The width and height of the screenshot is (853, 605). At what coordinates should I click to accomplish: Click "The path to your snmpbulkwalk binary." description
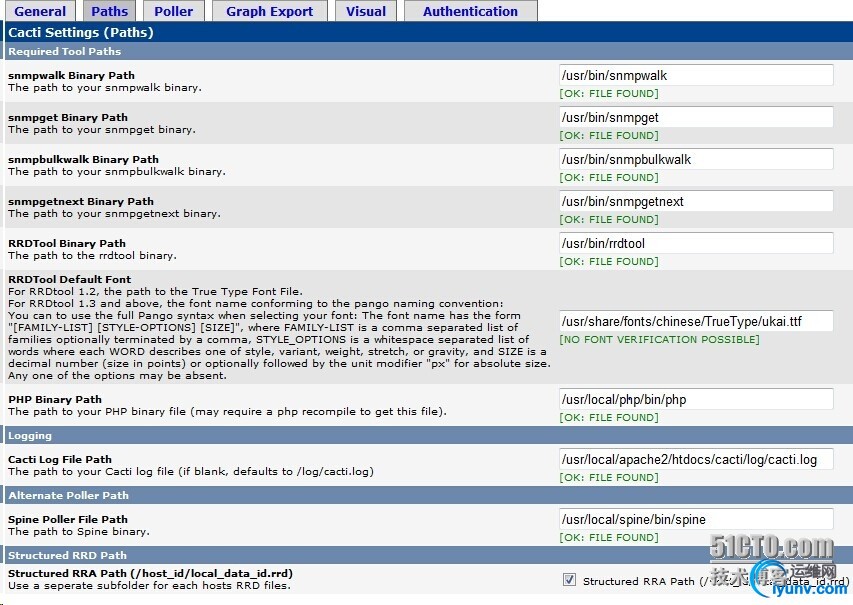tap(117, 171)
